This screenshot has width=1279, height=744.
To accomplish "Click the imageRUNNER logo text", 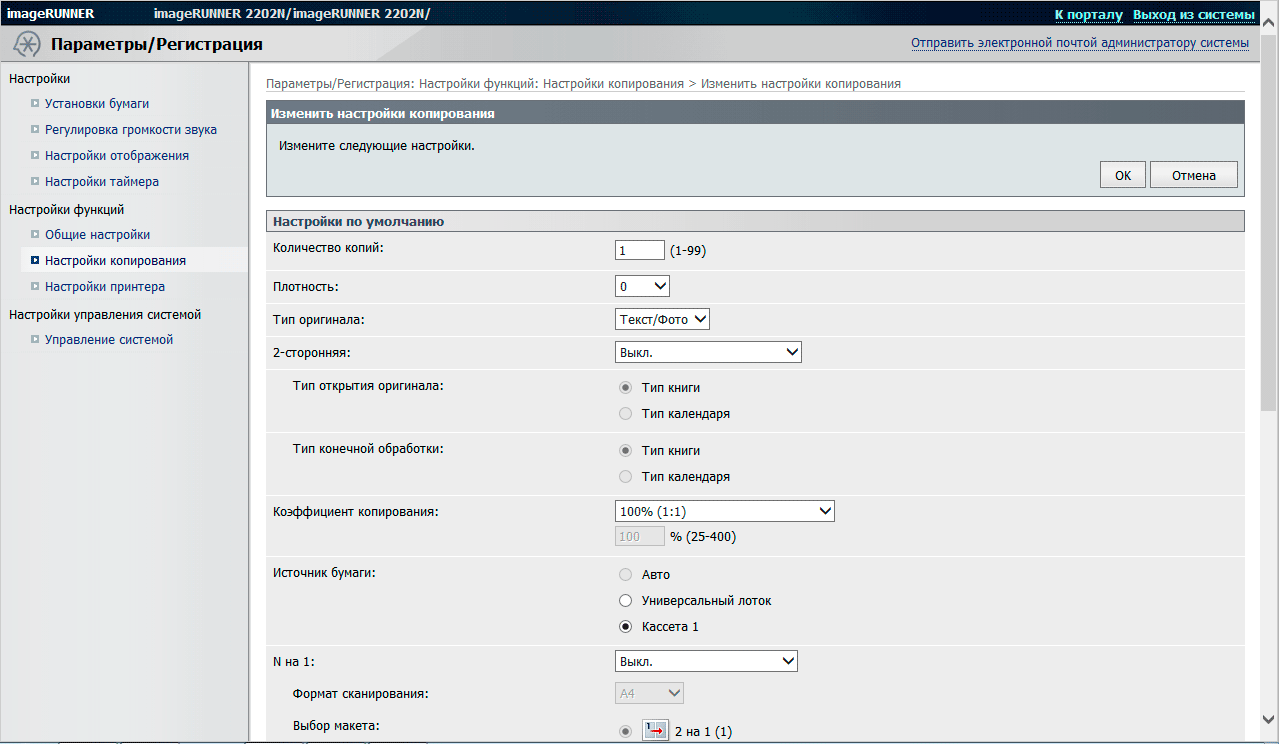I will 51,14.
